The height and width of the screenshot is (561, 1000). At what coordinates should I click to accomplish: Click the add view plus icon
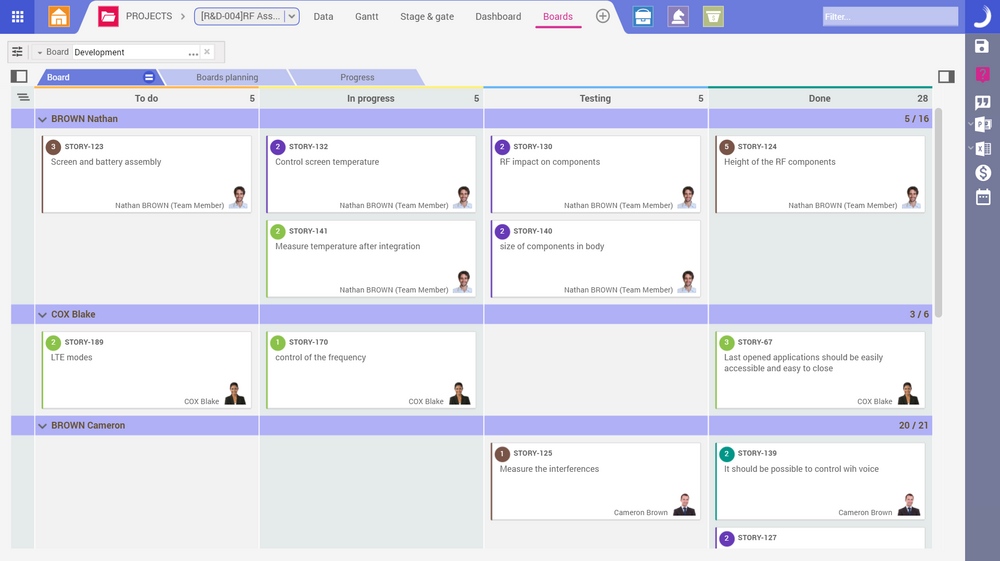[602, 16]
